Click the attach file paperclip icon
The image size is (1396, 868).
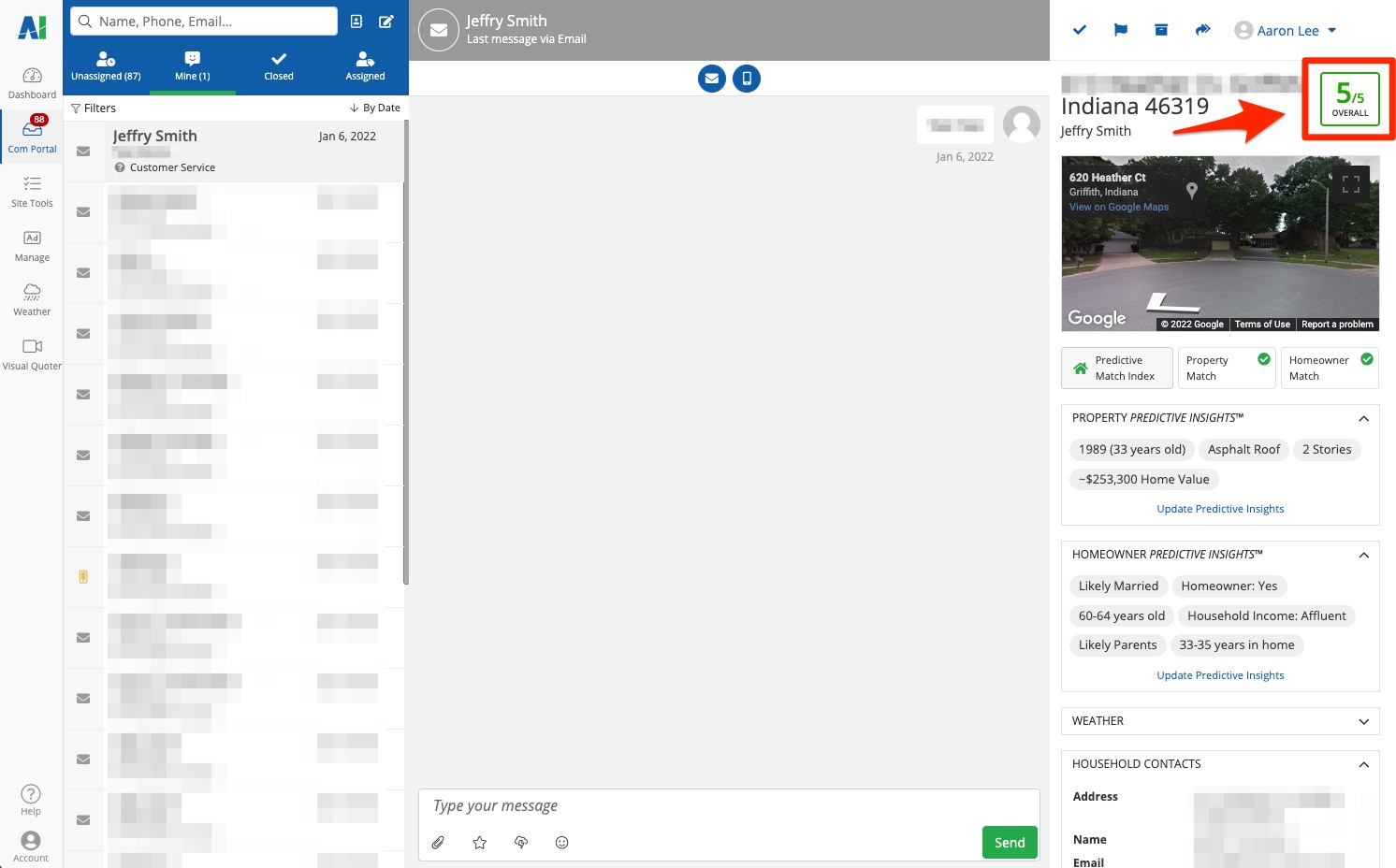438,843
